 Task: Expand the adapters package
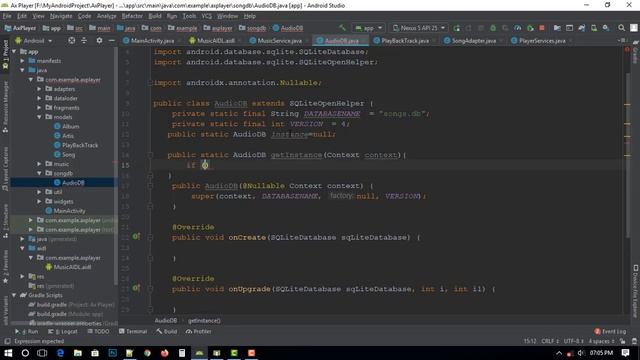39,89
